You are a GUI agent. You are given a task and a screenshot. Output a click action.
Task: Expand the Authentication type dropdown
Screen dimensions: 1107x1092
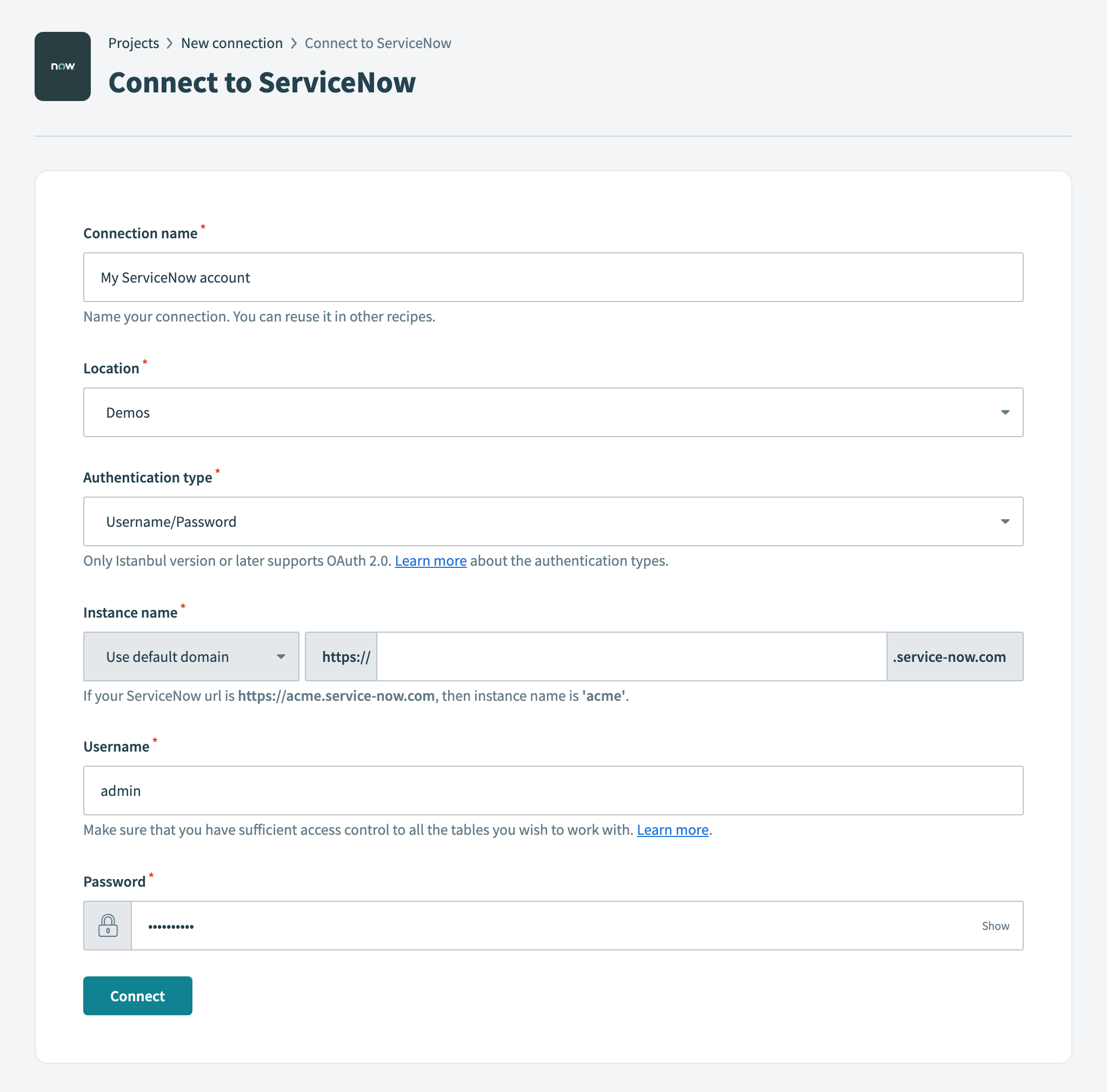[552, 521]
